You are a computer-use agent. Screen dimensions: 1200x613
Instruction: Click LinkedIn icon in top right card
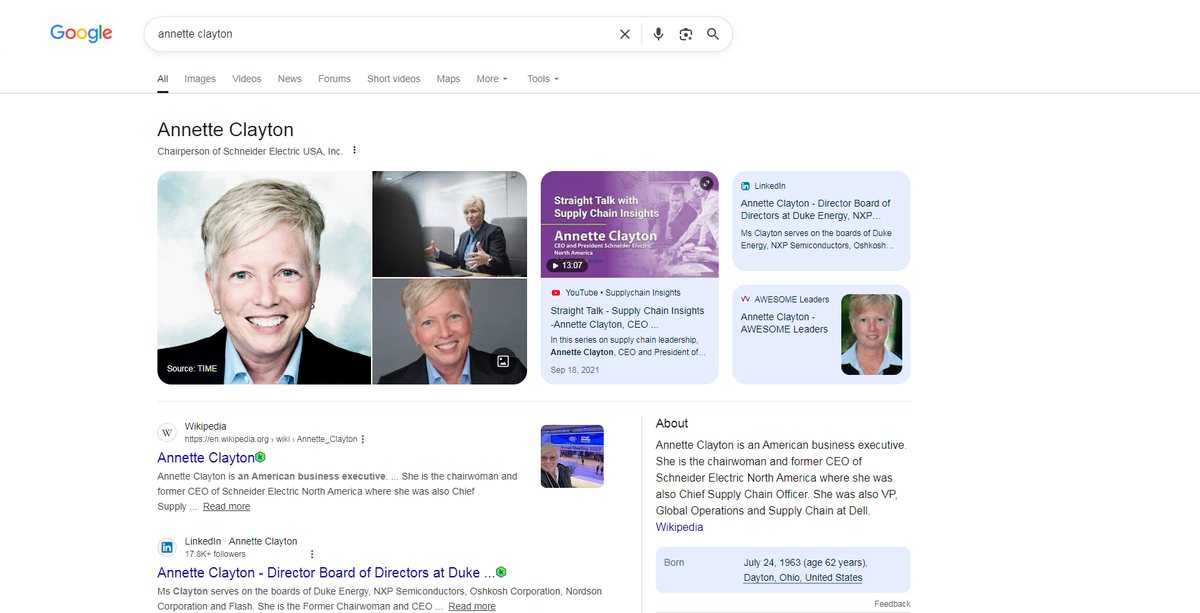click(745, 186)
